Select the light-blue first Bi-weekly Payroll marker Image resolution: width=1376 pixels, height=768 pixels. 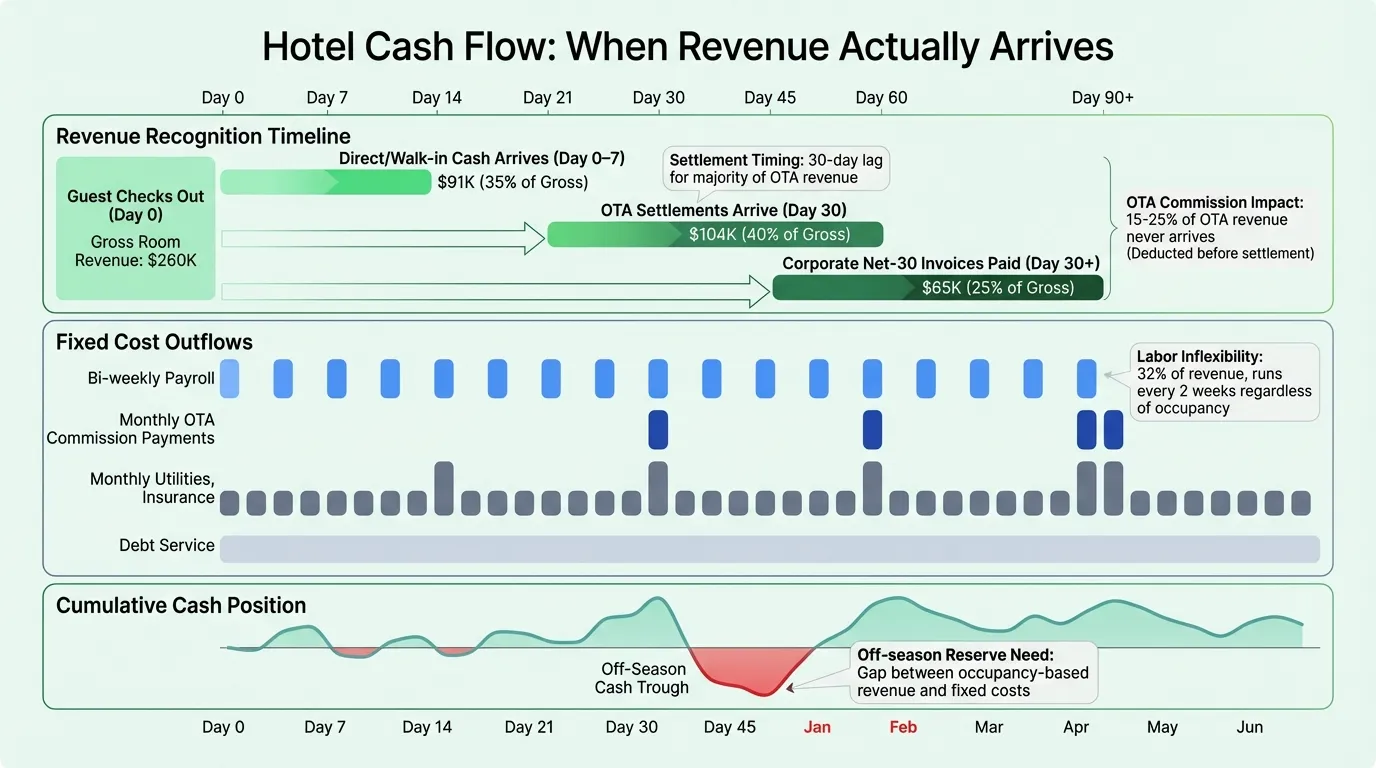coord(229,379)
